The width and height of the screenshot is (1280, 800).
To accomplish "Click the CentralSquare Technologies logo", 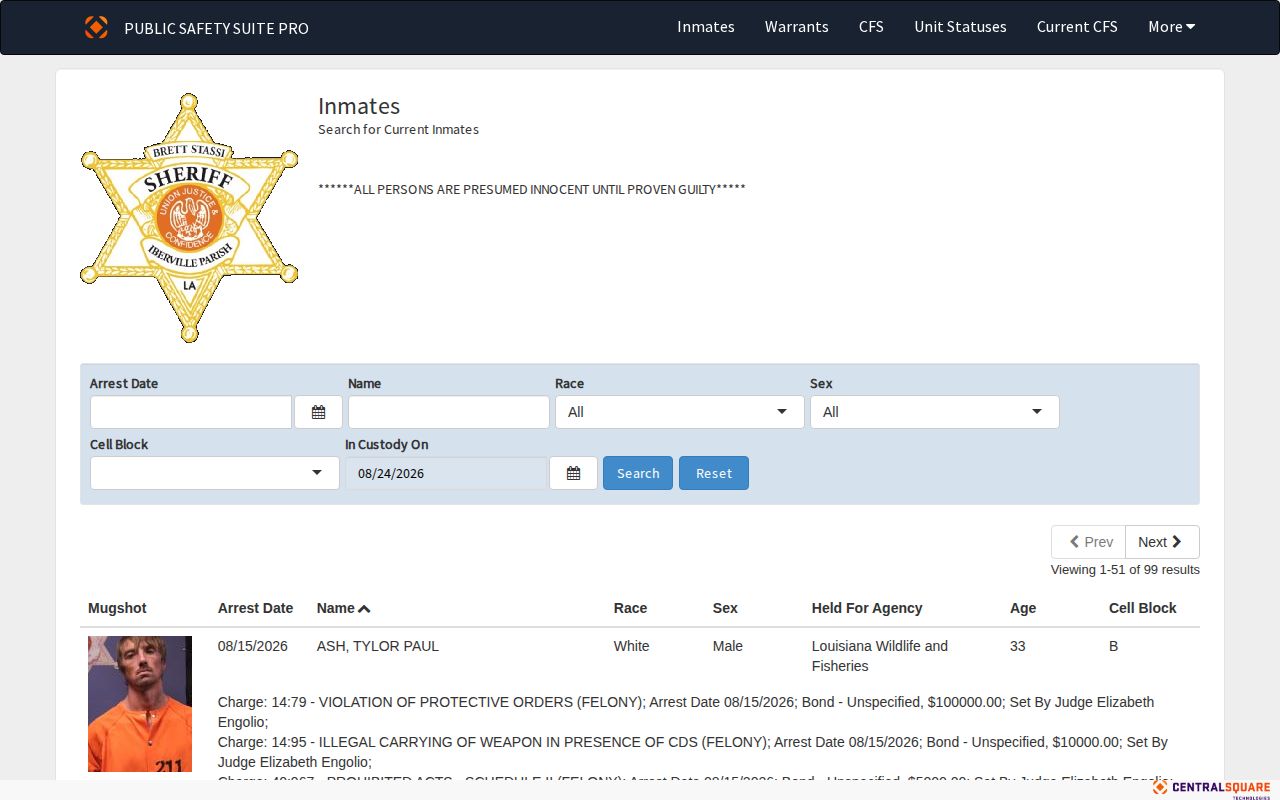I will [1211, 789].
